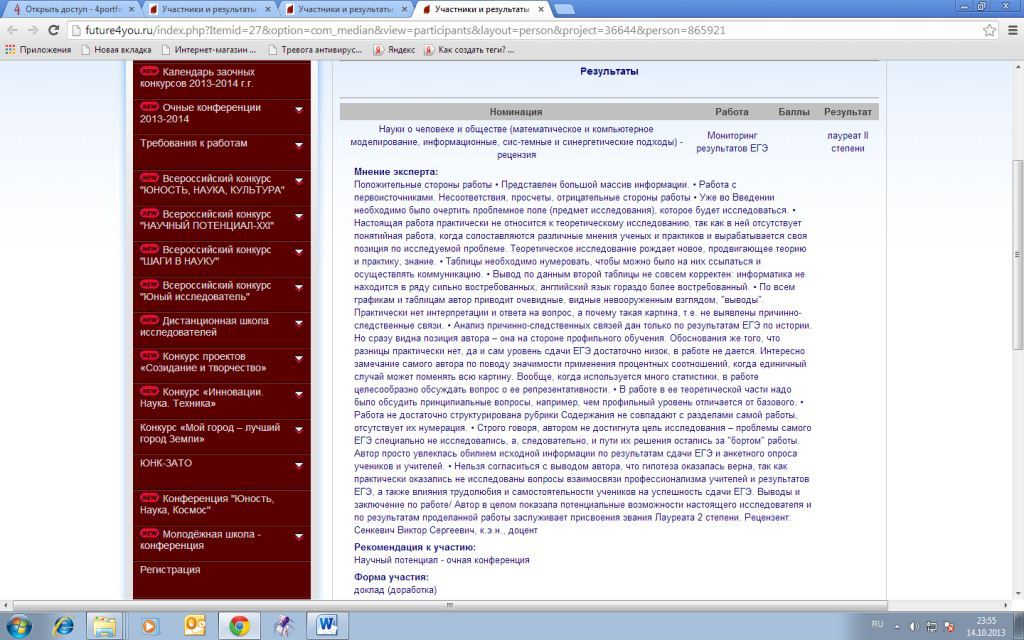Open Outlook from the taskbar
This screenshot has width=1024, height=640.
point(195,625)
